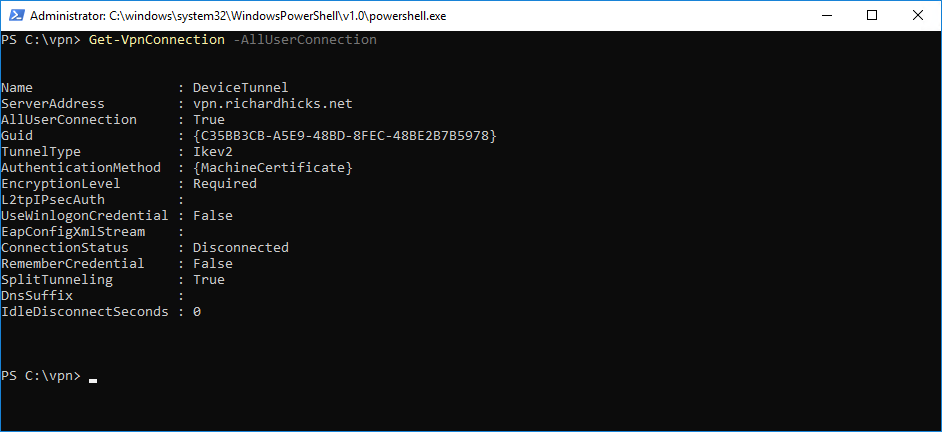Click the RememberCredential False value

(x=213, y=264)
